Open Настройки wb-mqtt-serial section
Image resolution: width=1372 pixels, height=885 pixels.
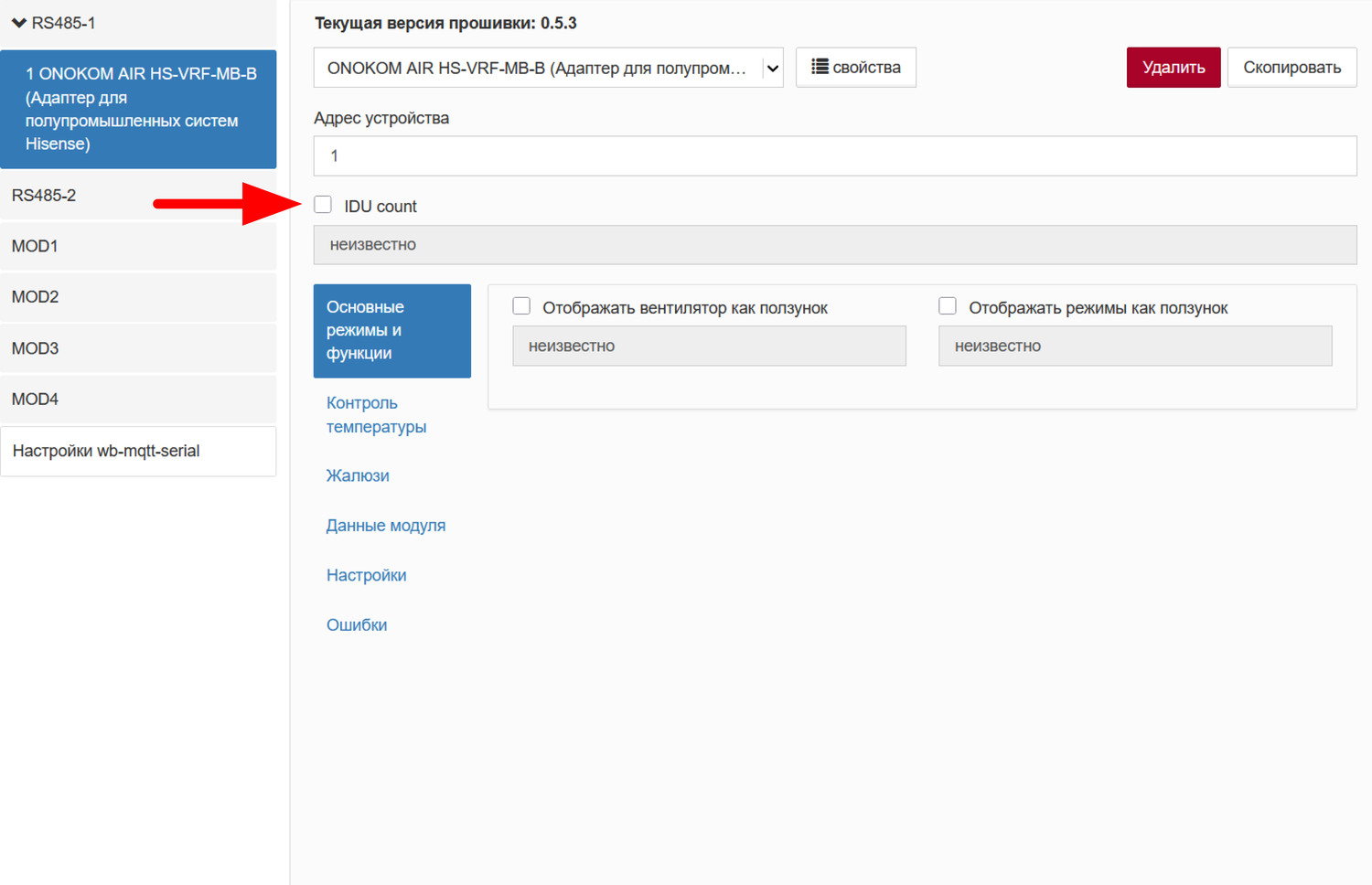pos(106,451)
